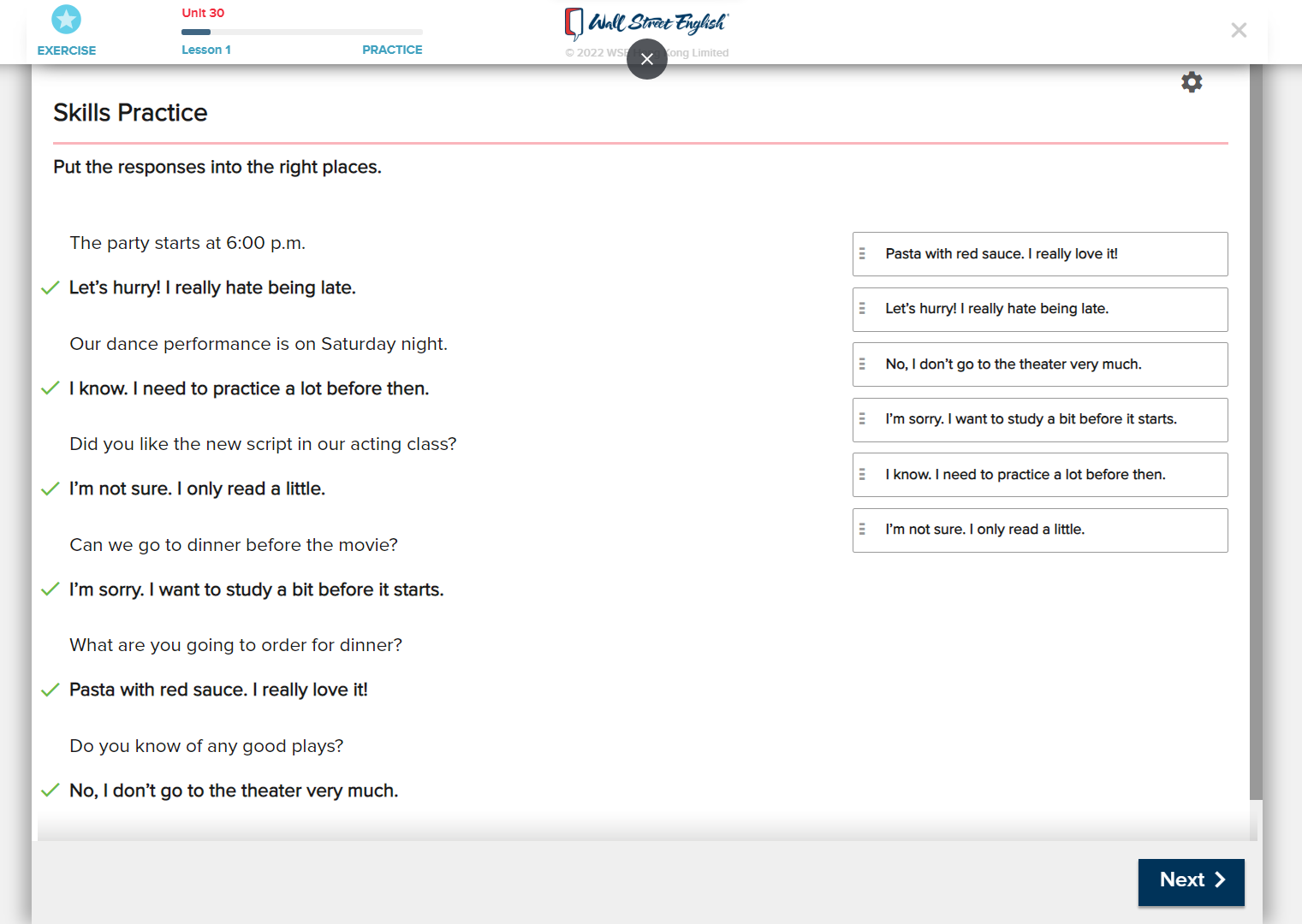This screenshot has height=924, width=1302.
Task: Click checkmark beside answer 'I'm not sure. I only read a little.'
Action: coord(51,489)
